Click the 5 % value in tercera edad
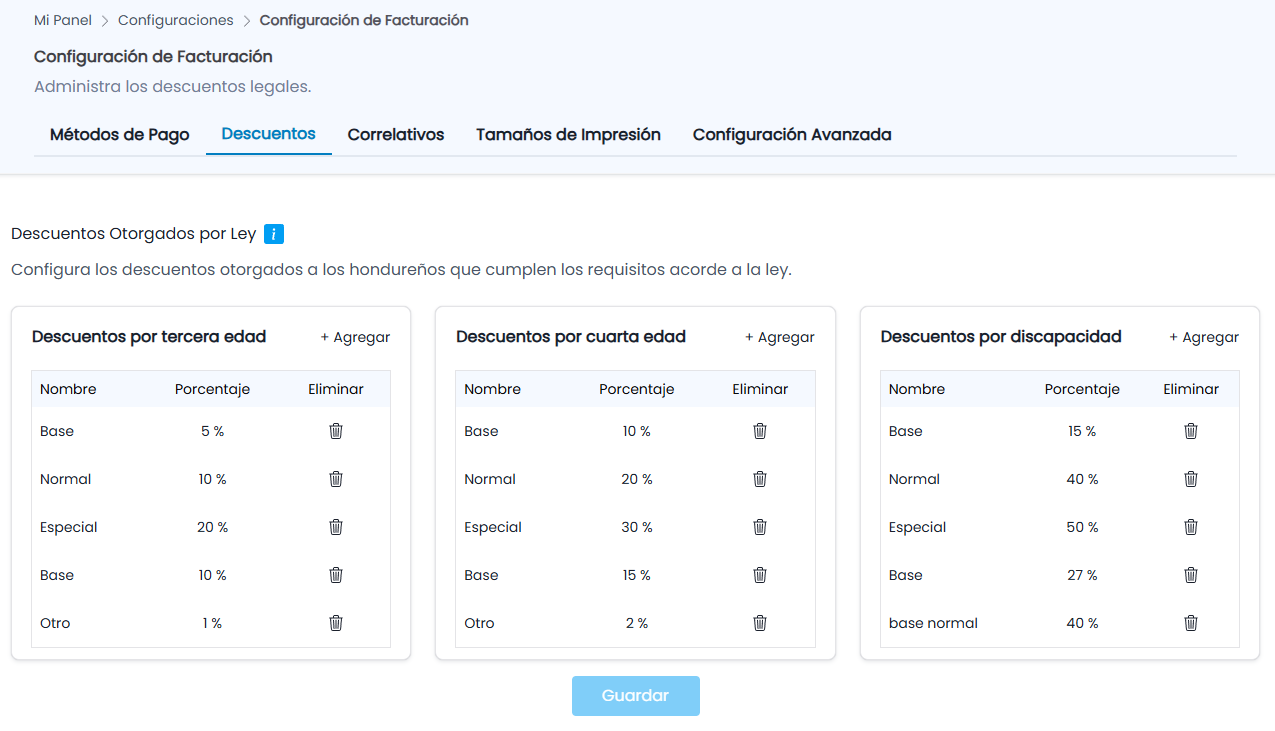Screen dimensions: 1275x731 212,431
